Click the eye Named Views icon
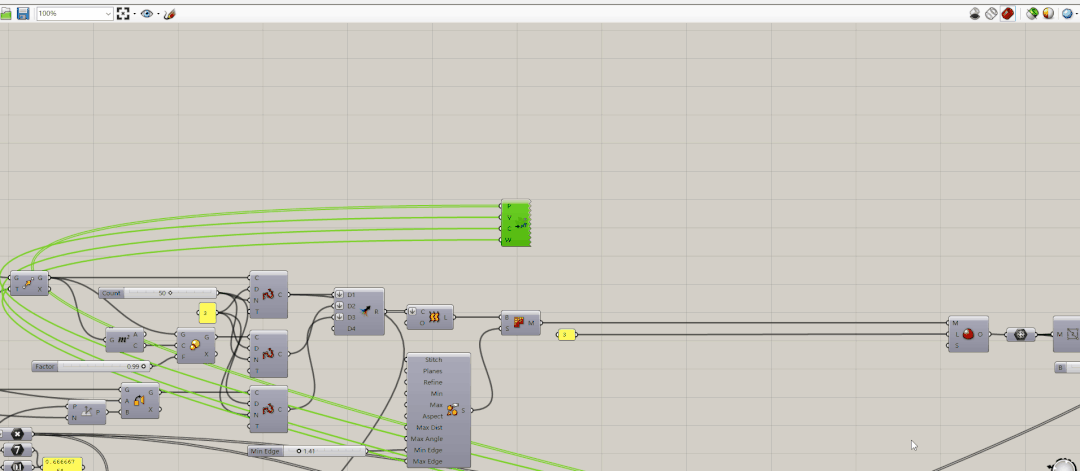The width and height of the screenshot is (1080, 471). (146, 13)
